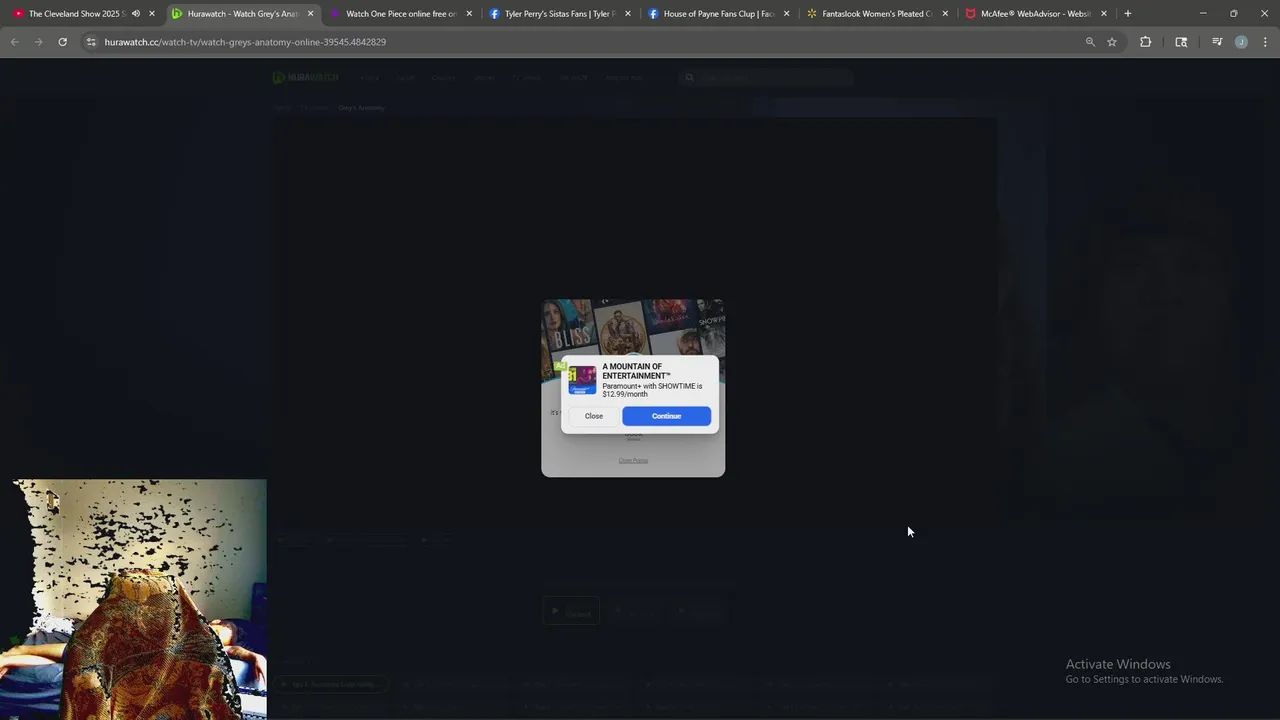Select the Hurawatch Grey's Anatomy tab

243,14
